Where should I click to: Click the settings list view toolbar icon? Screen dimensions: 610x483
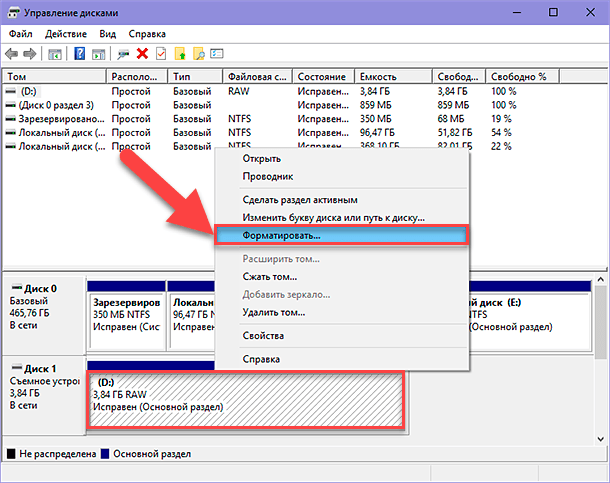coord(217,53)
